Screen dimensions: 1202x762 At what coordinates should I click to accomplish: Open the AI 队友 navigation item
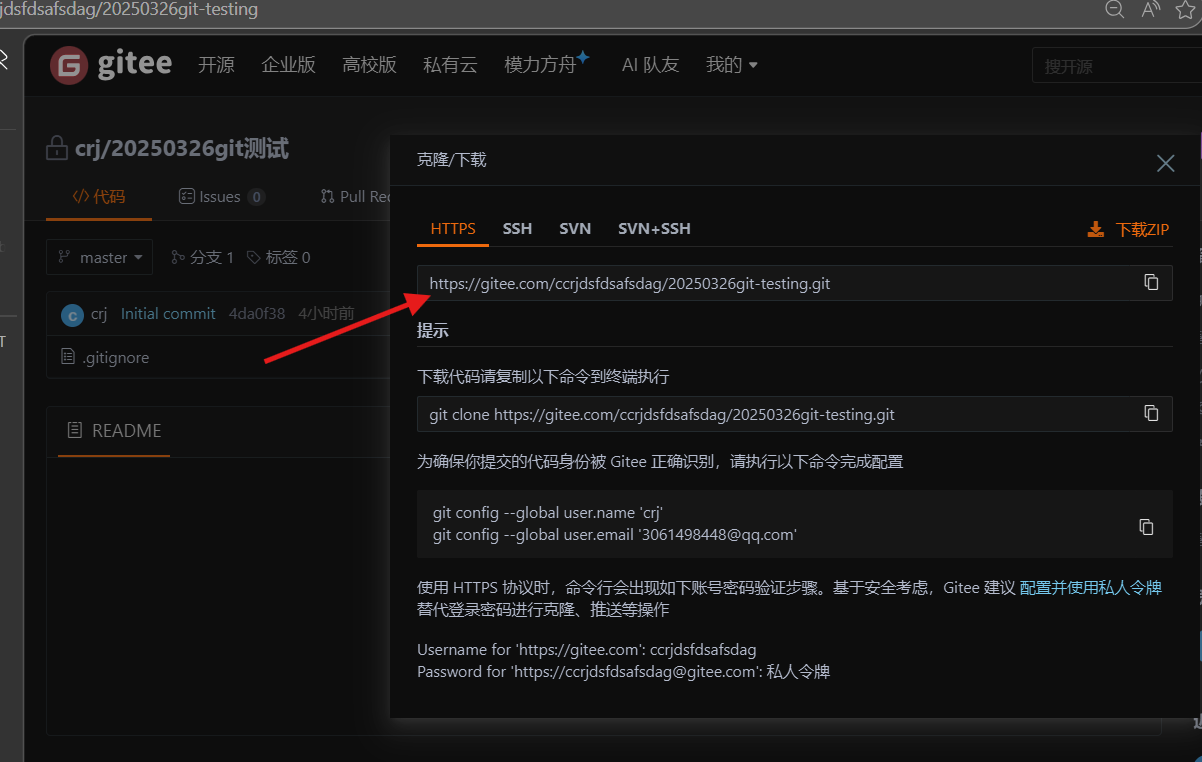coord(650,65)
